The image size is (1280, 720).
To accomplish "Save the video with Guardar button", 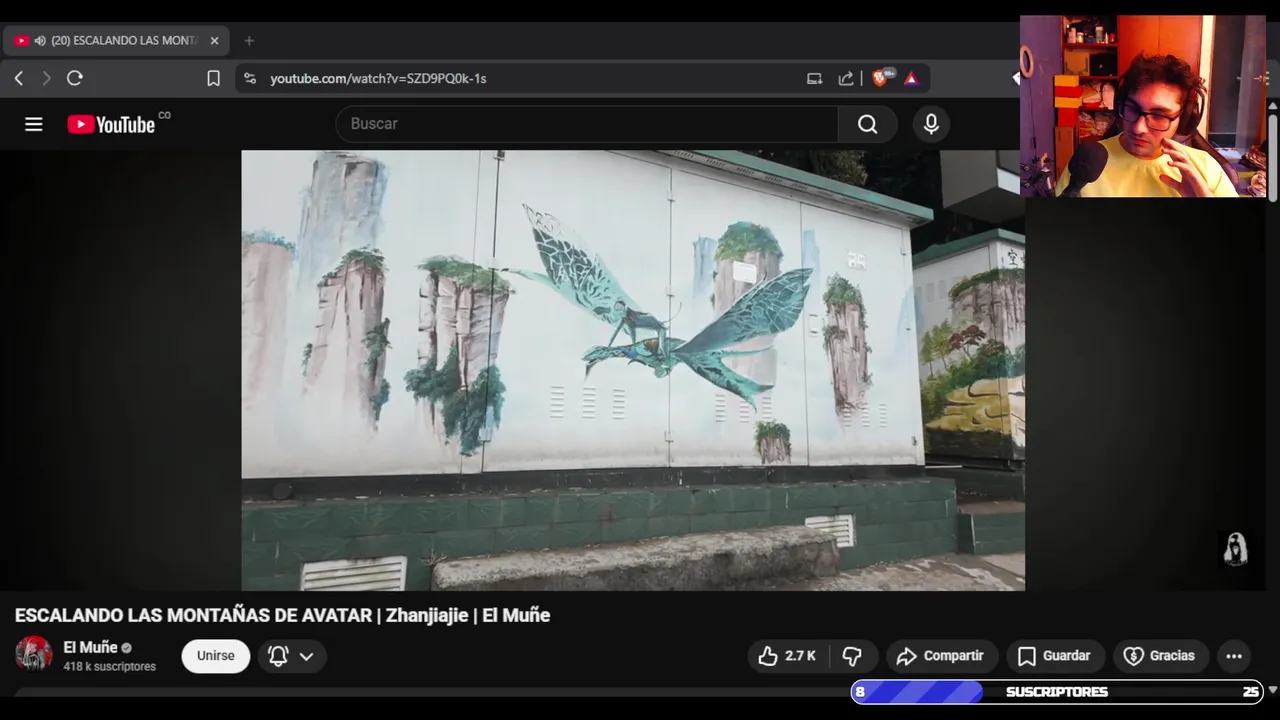I will click(1055, 656).
